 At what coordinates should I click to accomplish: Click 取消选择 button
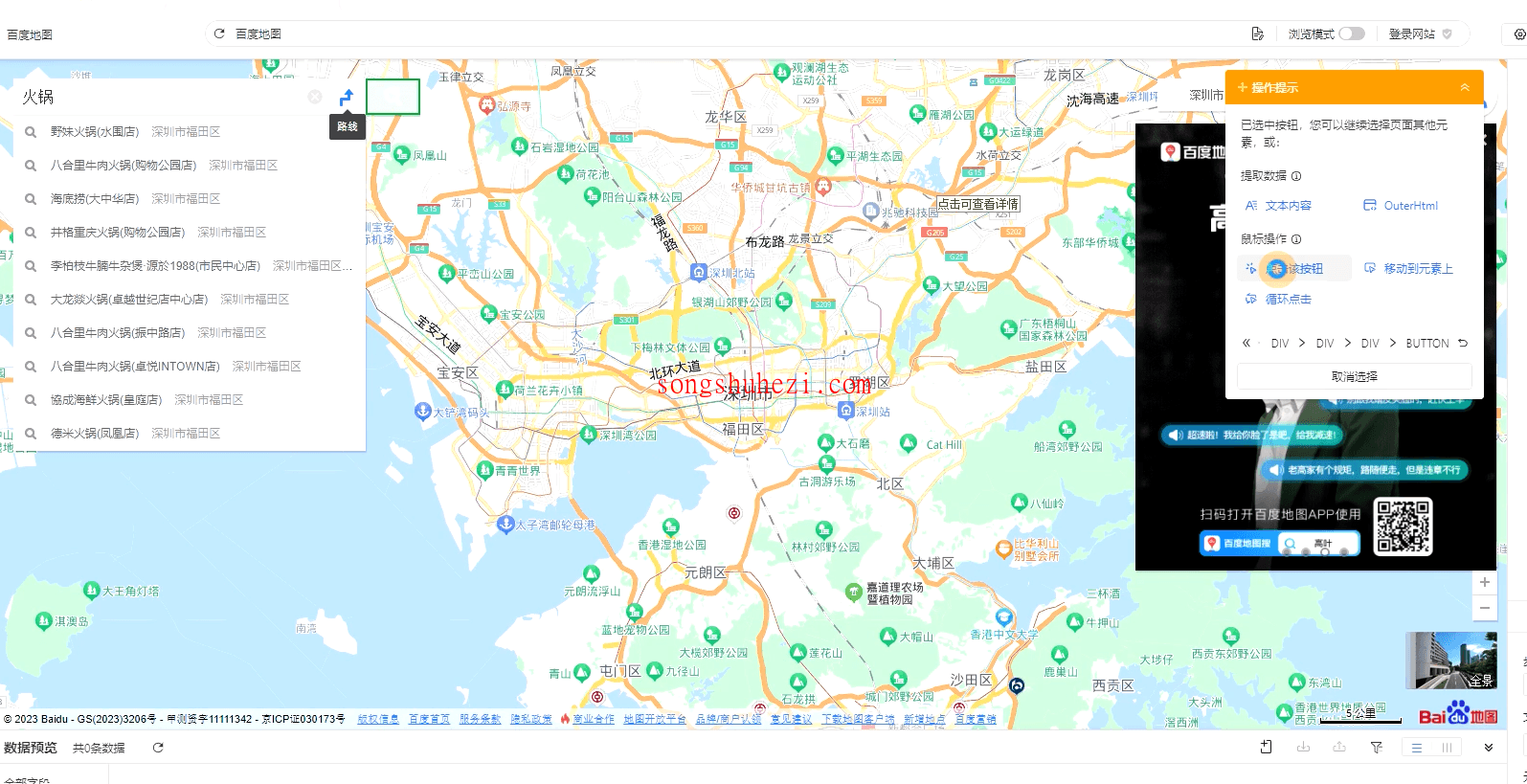(x=1355, y=377)
